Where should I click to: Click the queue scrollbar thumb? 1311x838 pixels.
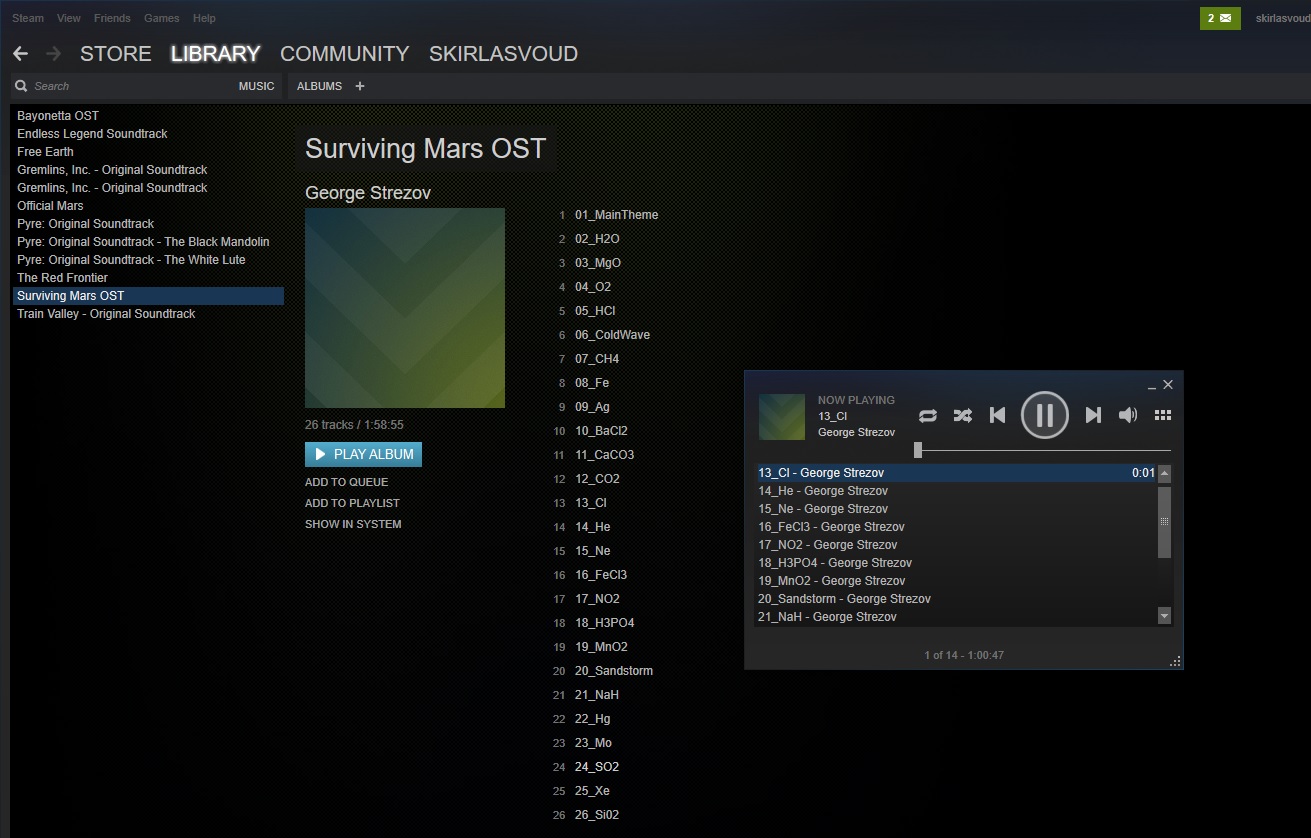[1164, 522]
